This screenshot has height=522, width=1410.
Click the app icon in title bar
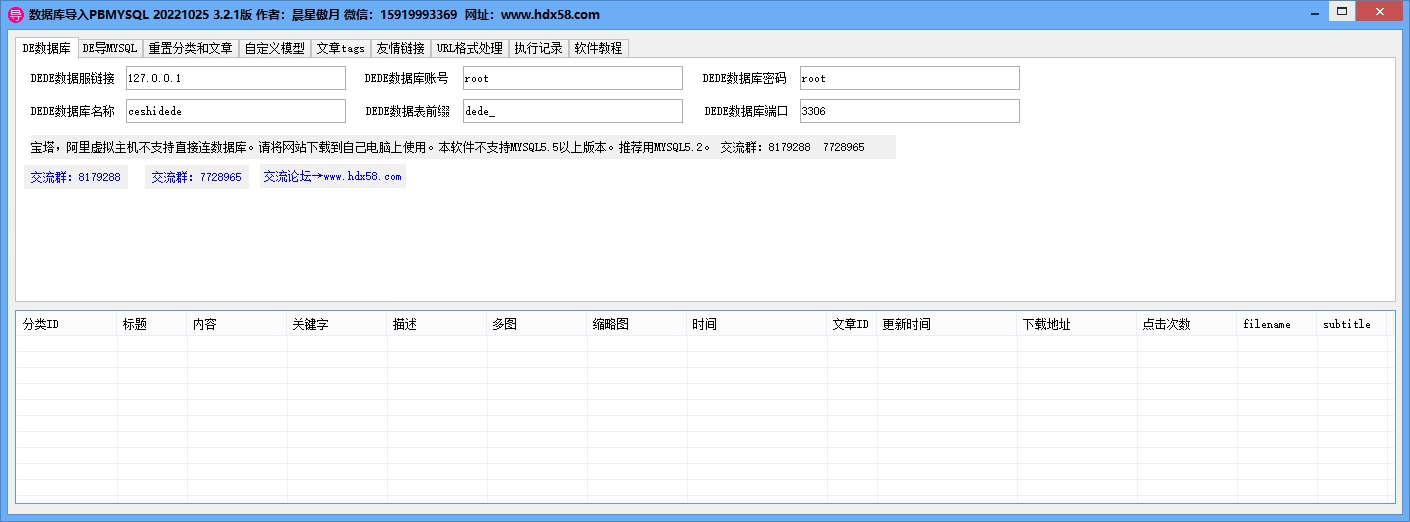14,14
